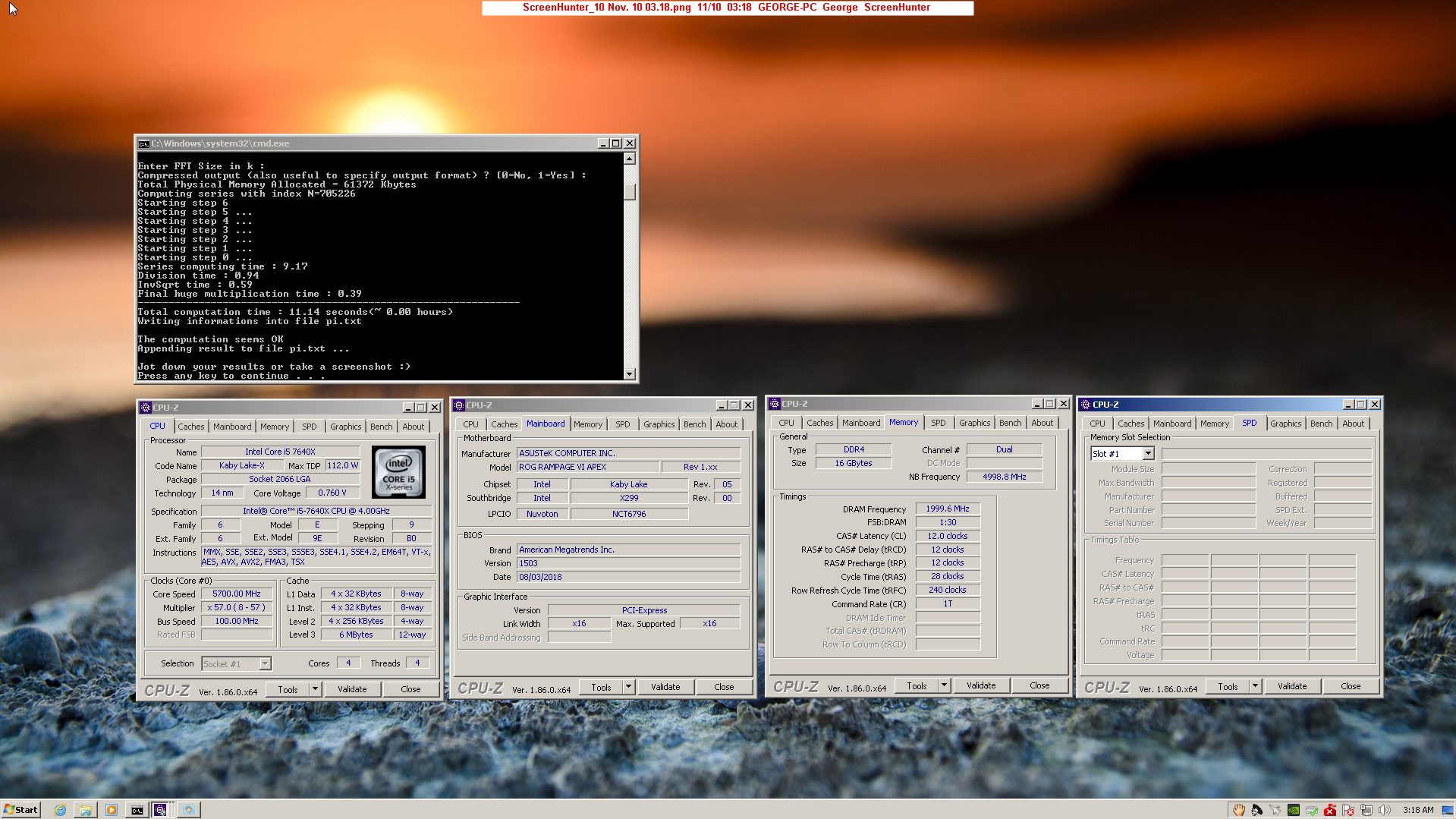Click the cmd window scrollbar thumb
The image size is (1456, 819).
click(x=629, y=192)
